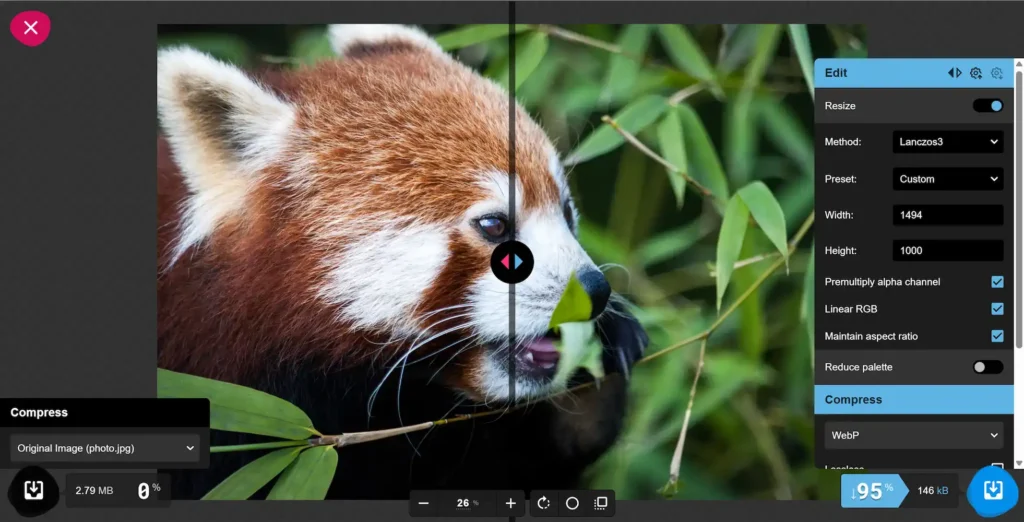Open the Method dropdown showing Lanczos3

click(948, 142)
